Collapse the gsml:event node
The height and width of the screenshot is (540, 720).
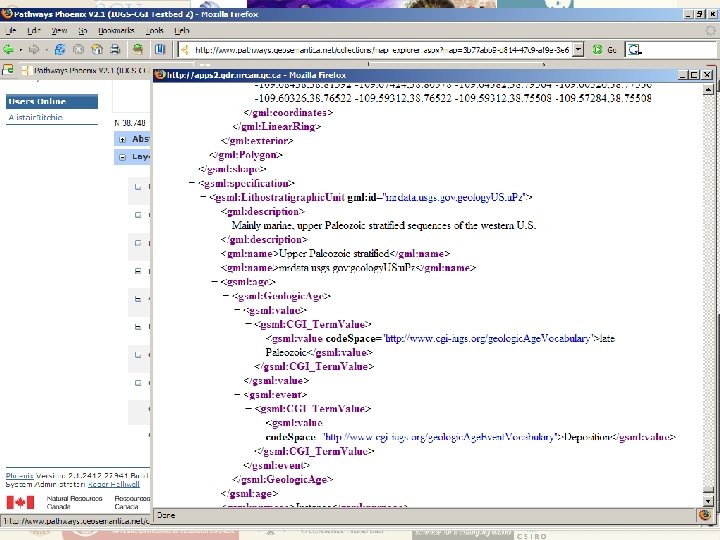(x=237, y=394)
